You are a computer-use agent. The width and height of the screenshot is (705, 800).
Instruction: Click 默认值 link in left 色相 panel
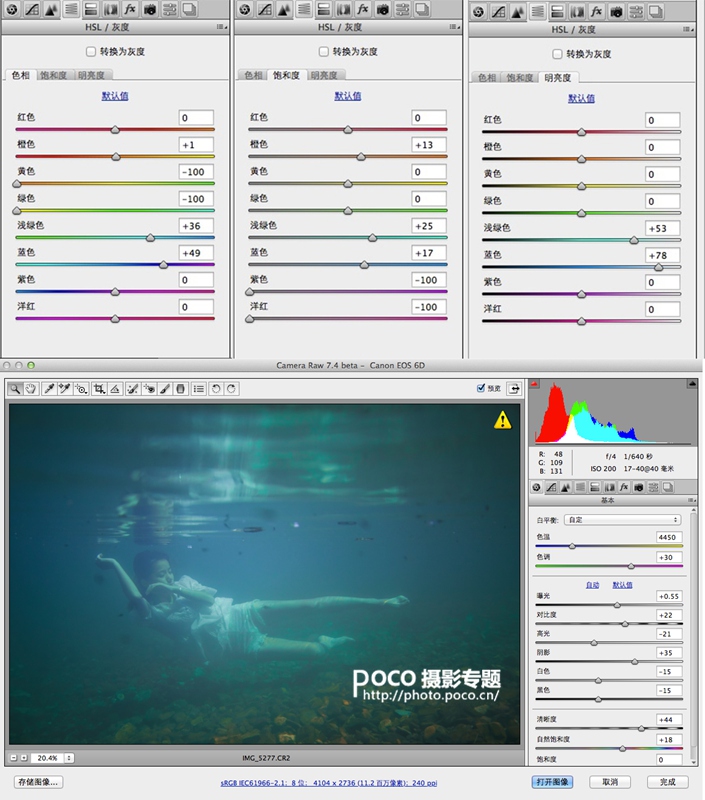coord(115,96)
